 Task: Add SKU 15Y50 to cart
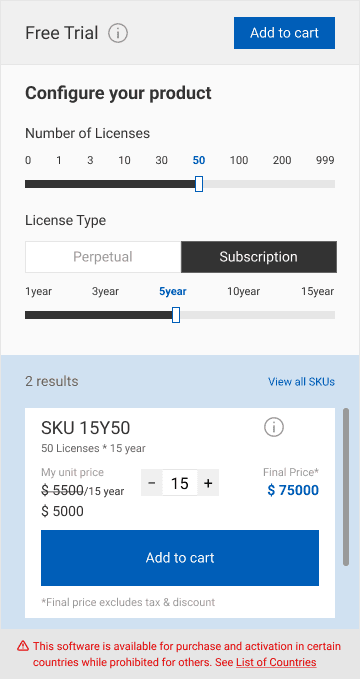180,558
